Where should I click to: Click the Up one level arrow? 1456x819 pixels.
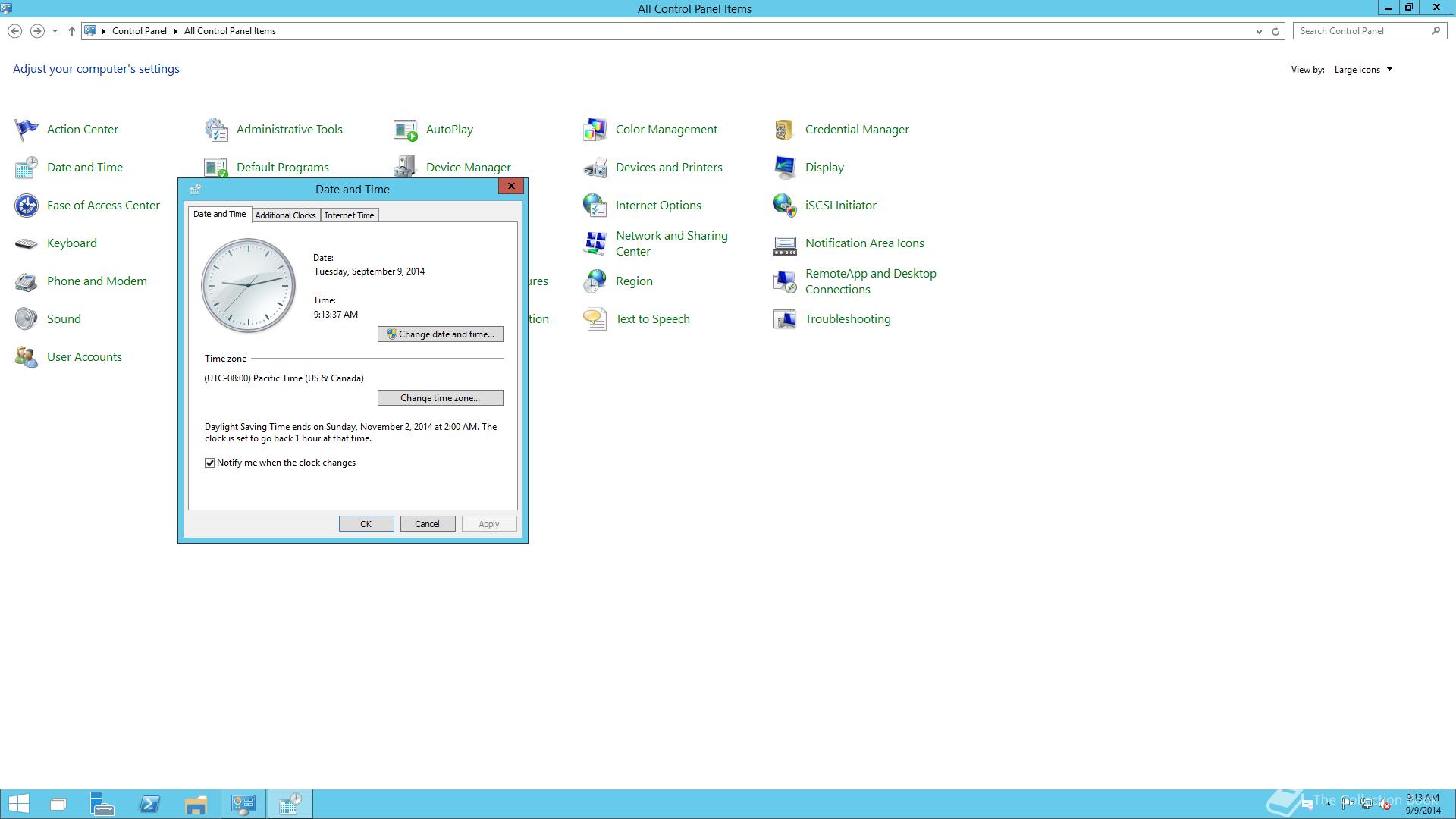(x=72, y=31)
